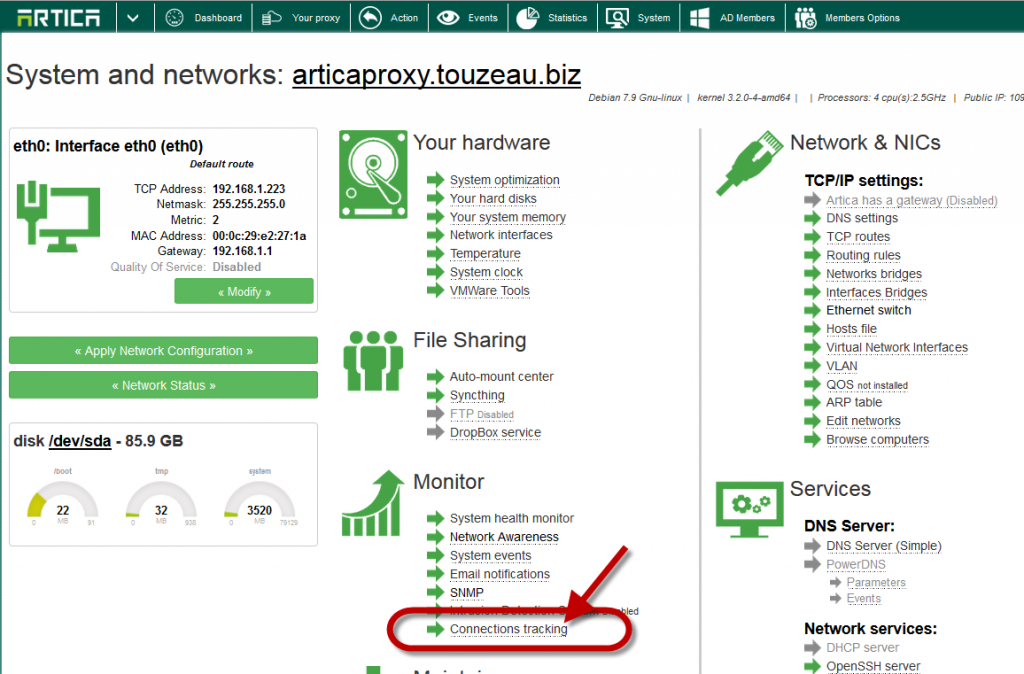1024x674 pixels.
Task: Open Network Awareness link
Action: pyautogui.click(x=504, y=537)
